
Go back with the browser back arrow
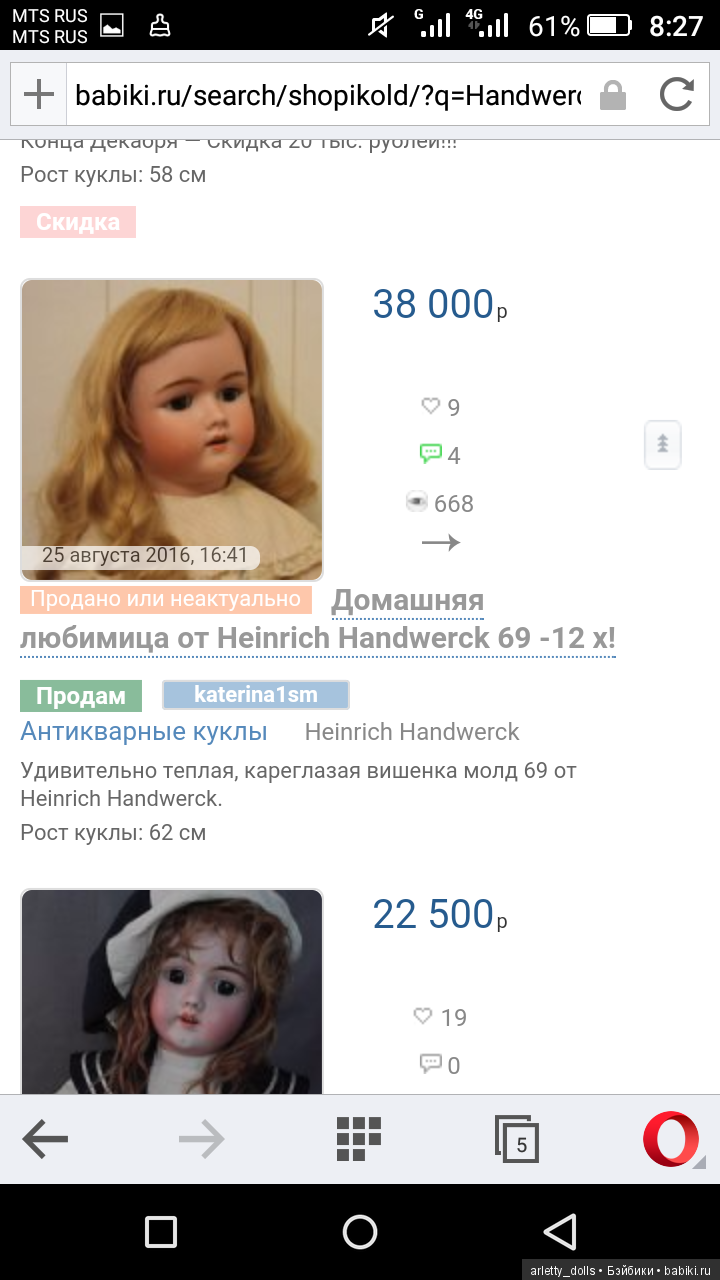(45, 1139)
